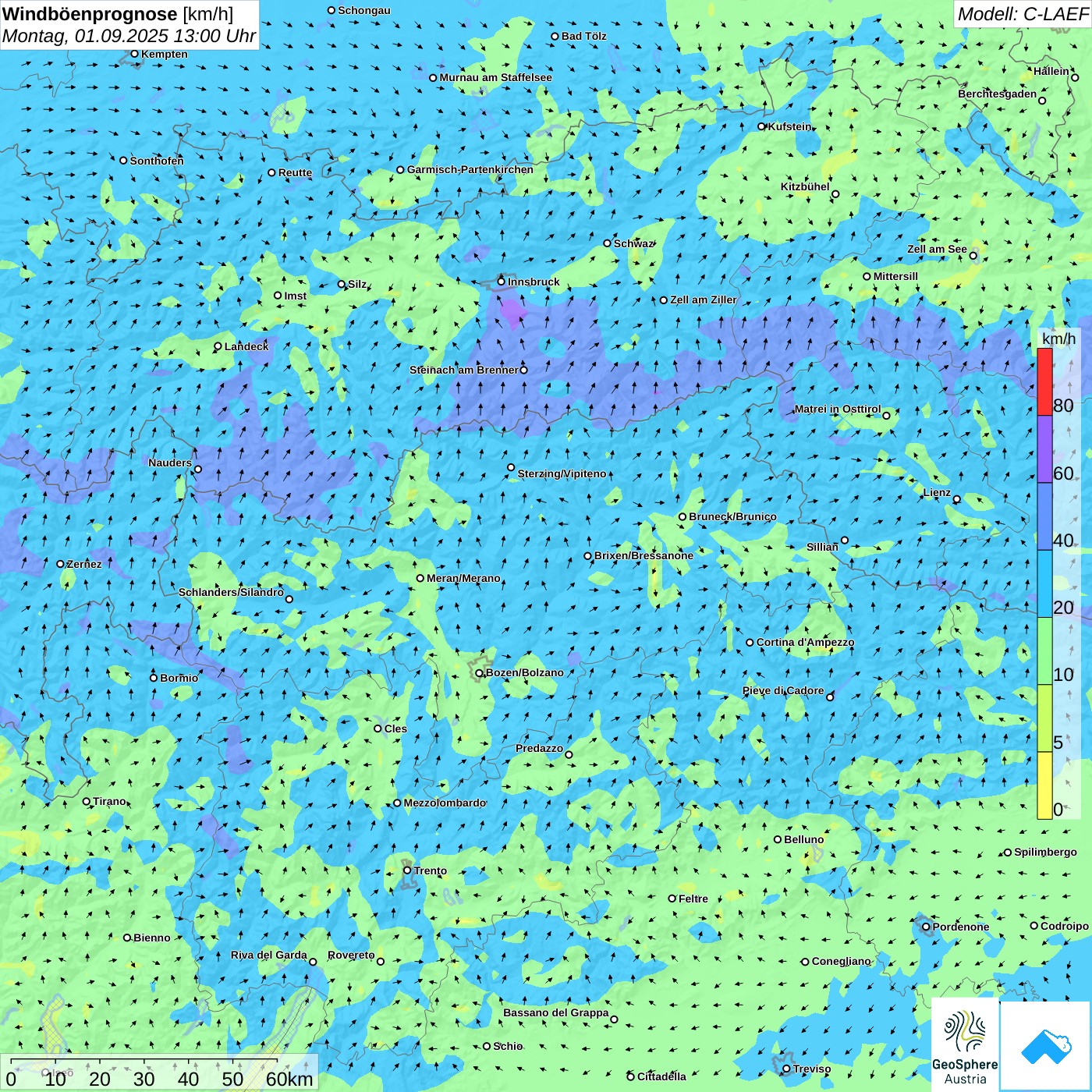The height and width of the screenshot is (1092, 1092).
Task: Click the Bozen/Bolzano city marker
Action: point(480,672)
